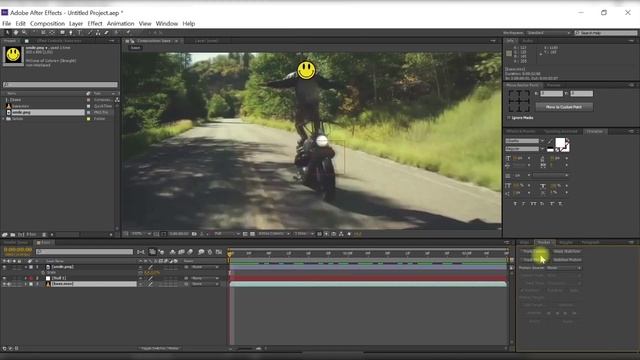Open the Graph Editor from timeline header

pos(219,252)
